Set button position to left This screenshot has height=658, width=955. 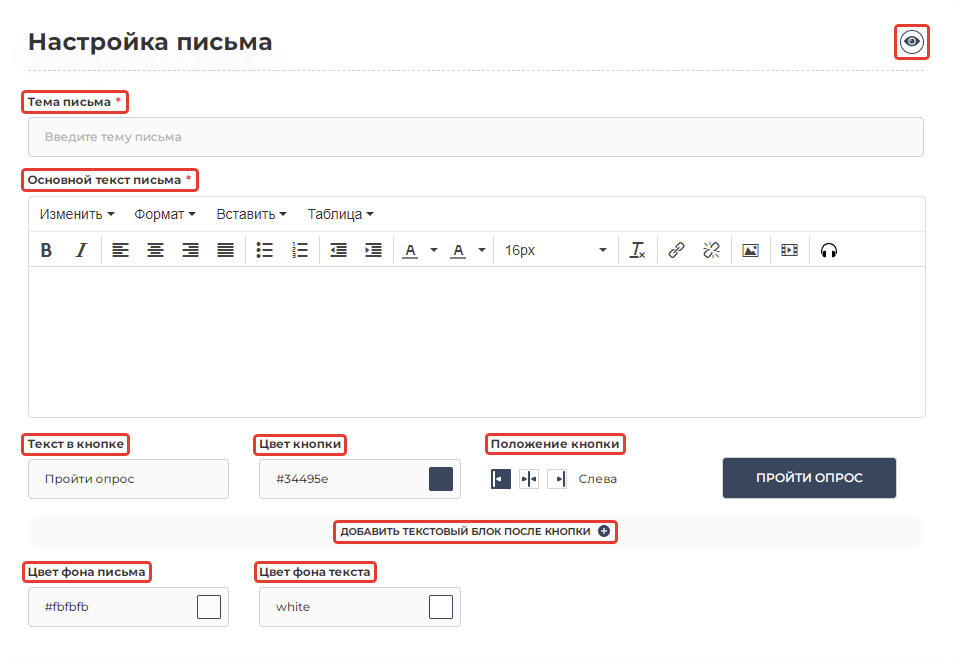point(501,479)
